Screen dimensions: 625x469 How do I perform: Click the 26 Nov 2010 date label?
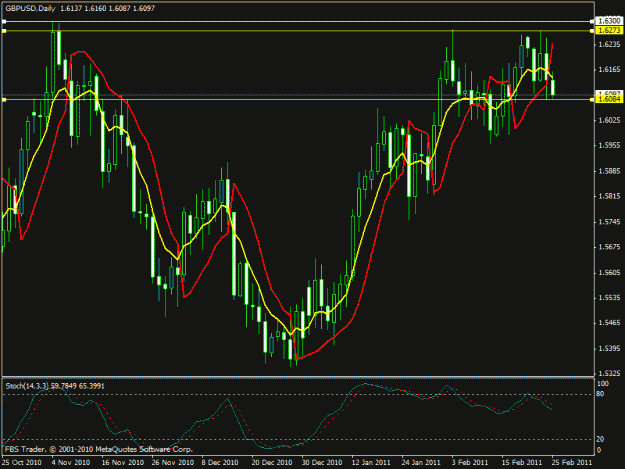click(x=173, y=462)
